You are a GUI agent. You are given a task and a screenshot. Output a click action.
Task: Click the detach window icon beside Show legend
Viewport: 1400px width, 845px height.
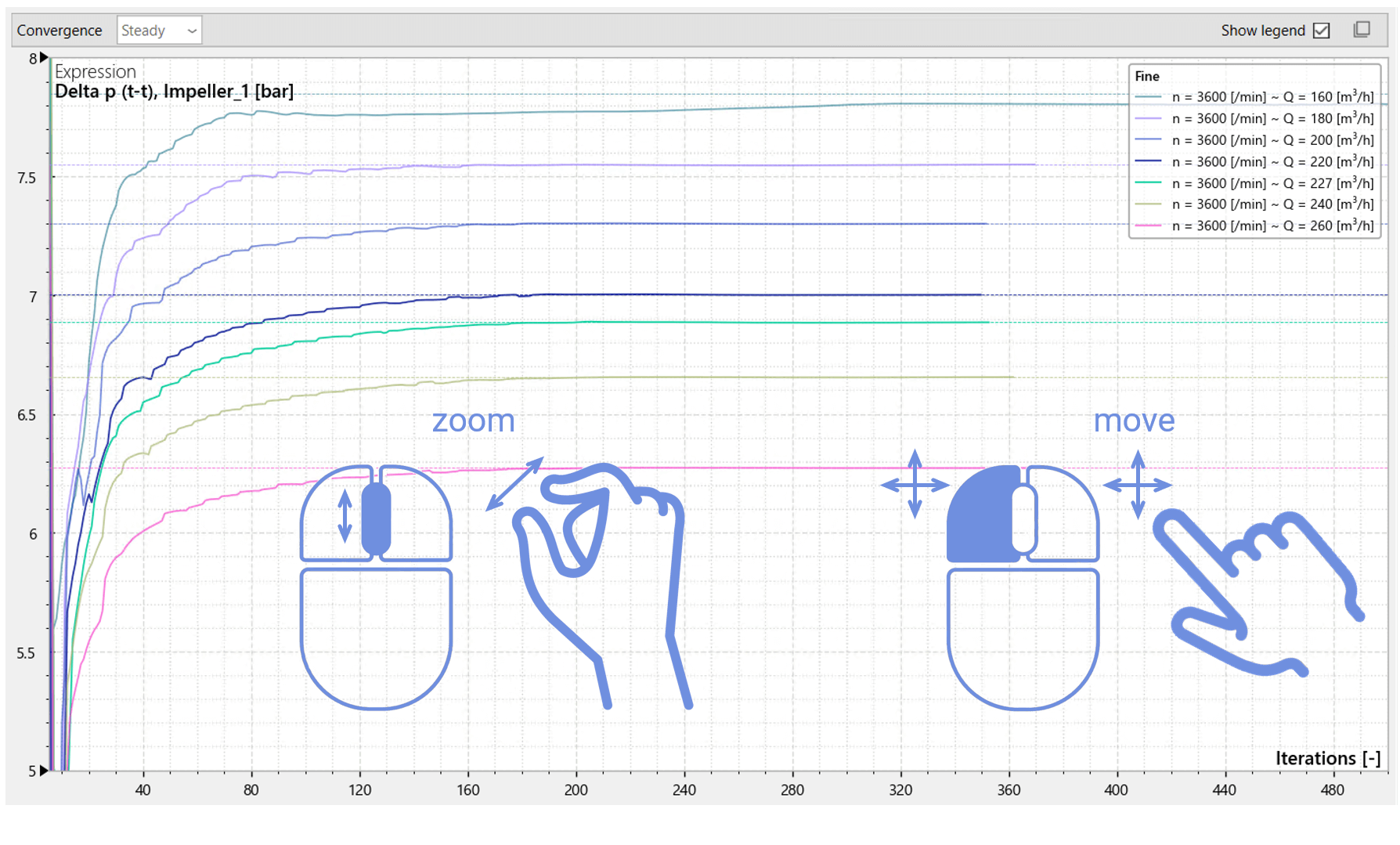(1362, 30)
